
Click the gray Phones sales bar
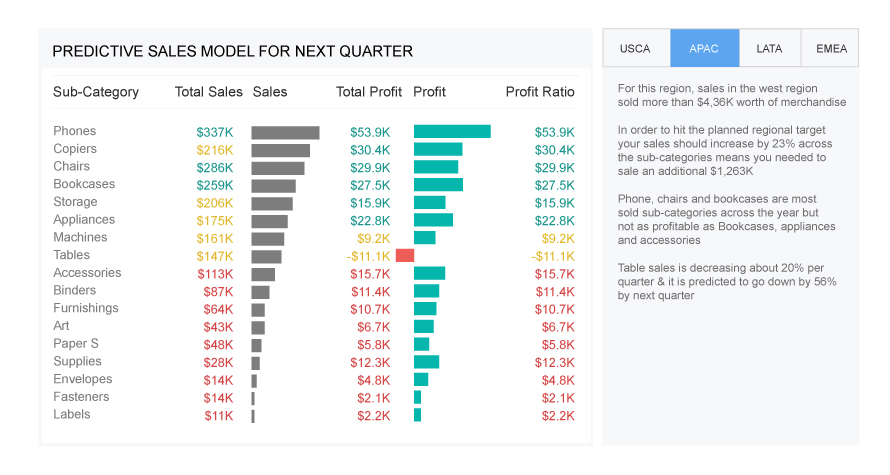pos(285,132)
